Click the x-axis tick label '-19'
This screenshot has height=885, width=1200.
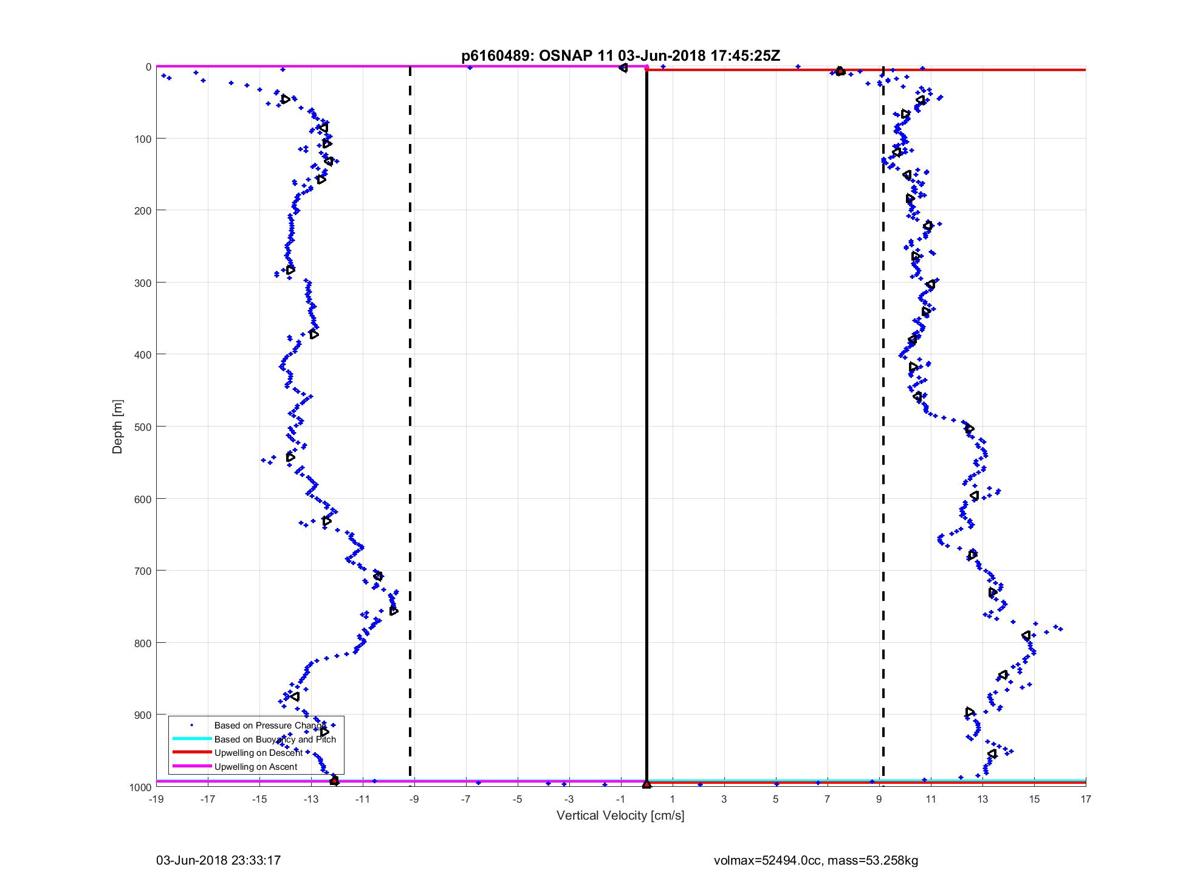point(156,799)
